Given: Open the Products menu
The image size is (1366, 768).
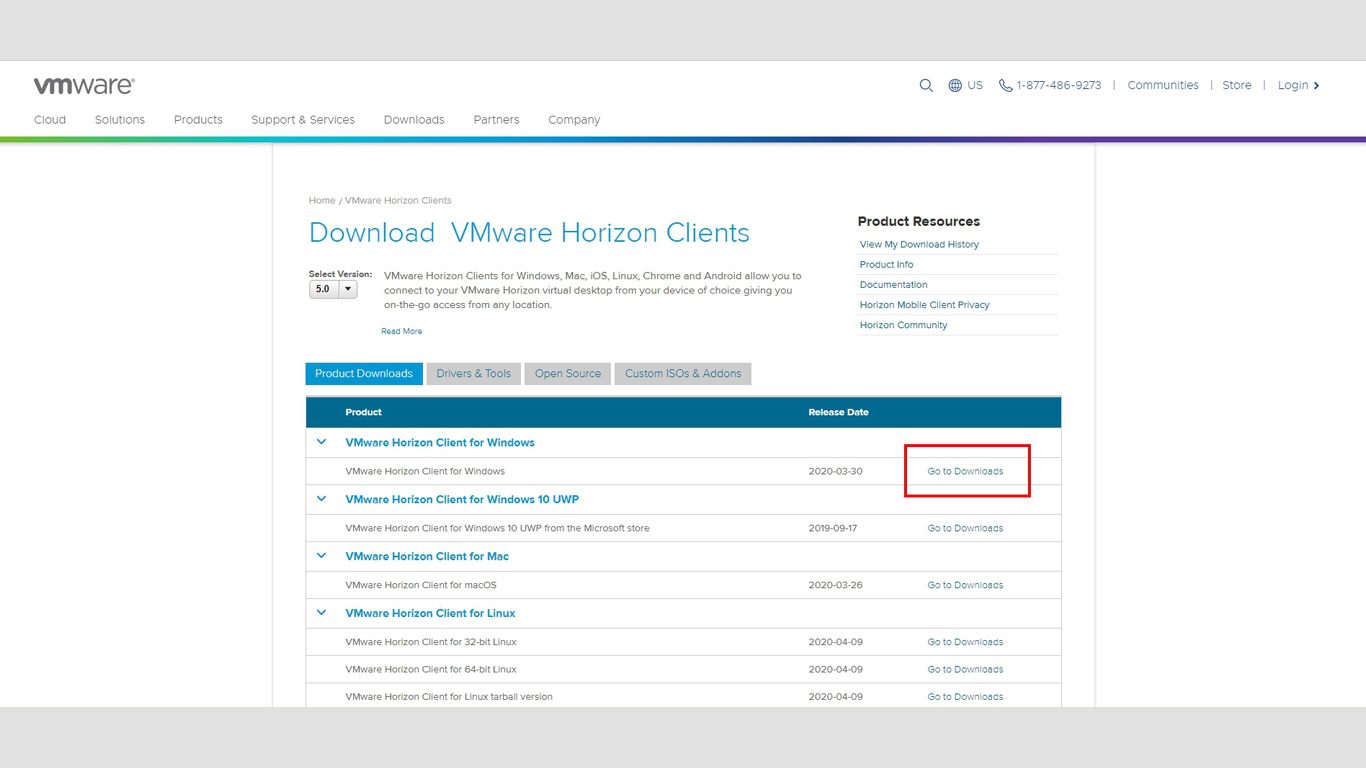Looking at the screenshot, I should point(198,120).
